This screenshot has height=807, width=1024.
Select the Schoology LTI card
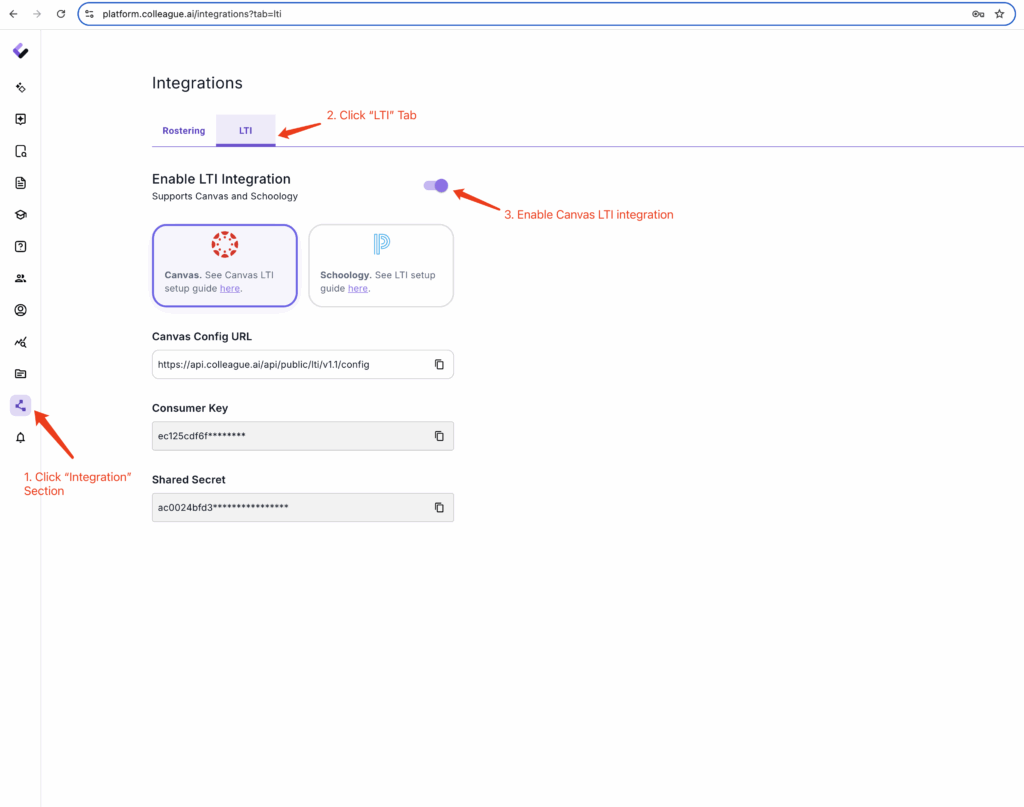(x=380, y=265)
